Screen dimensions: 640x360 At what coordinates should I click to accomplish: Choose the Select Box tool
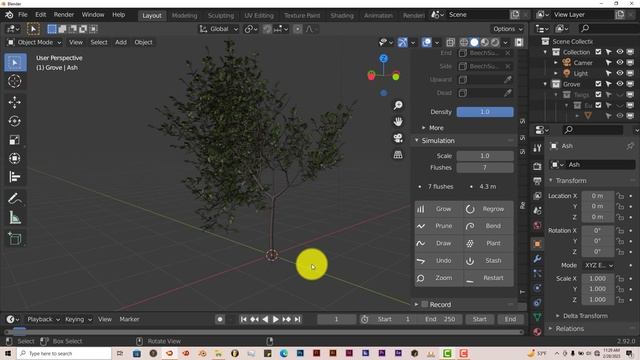15,62
